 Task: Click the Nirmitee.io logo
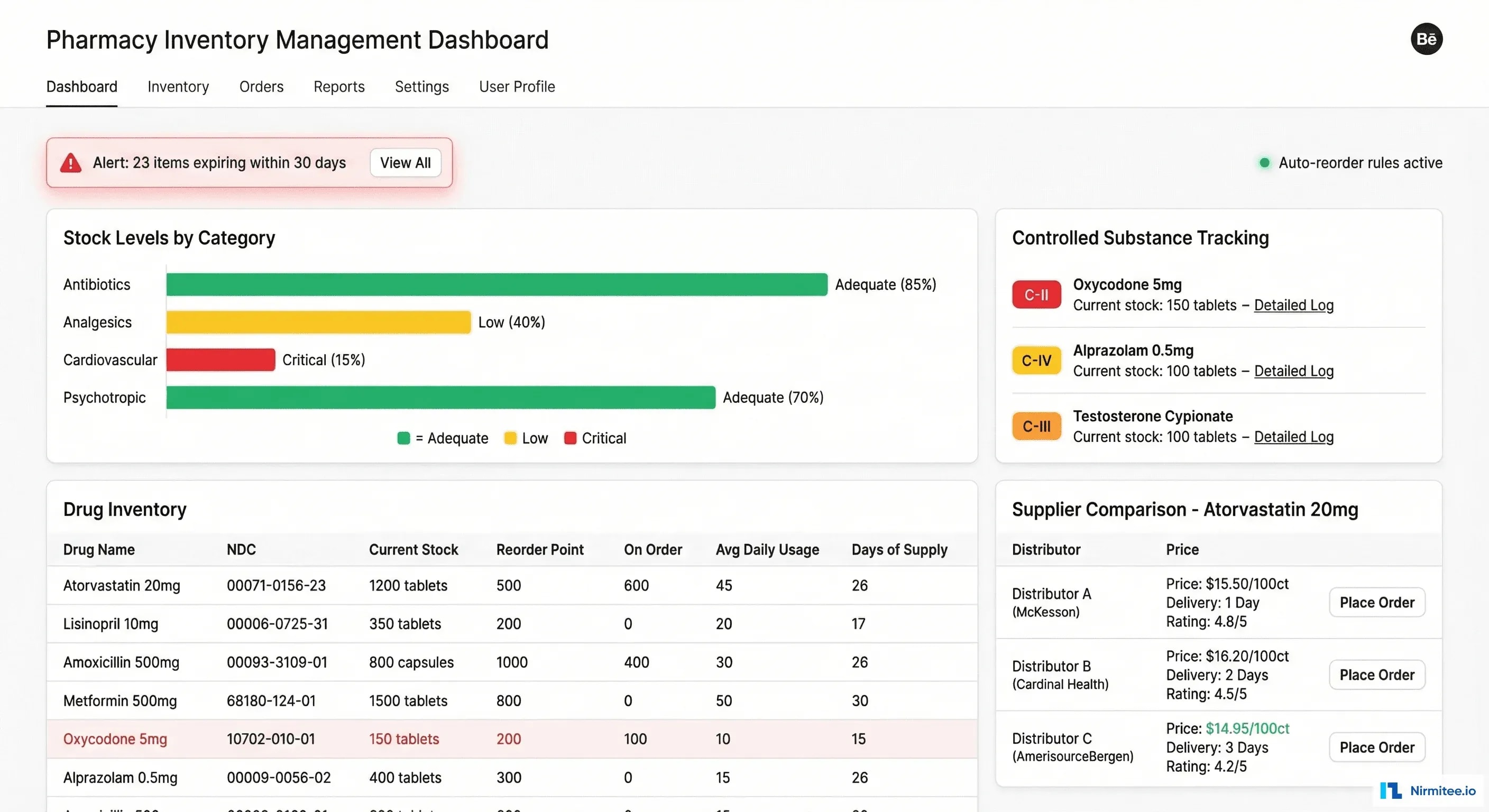(x=1427, y=791)
